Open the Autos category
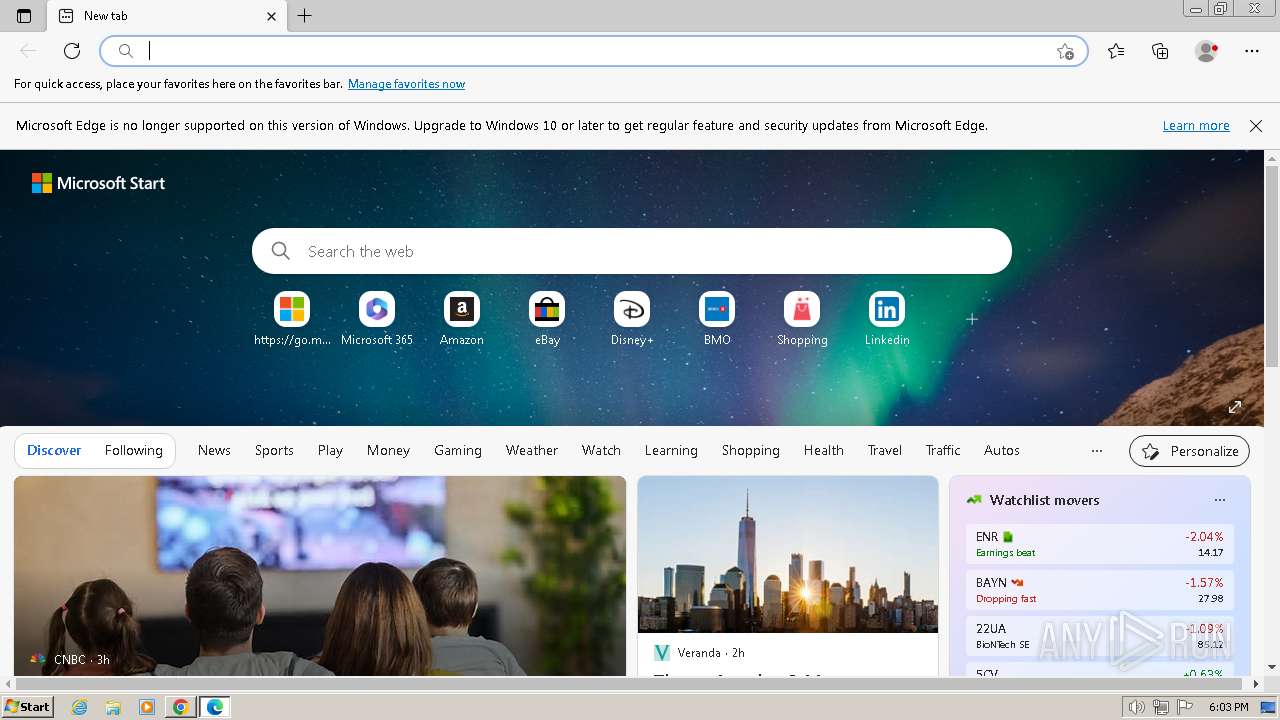This screenshot has width=1280, height=720. 1002,451
